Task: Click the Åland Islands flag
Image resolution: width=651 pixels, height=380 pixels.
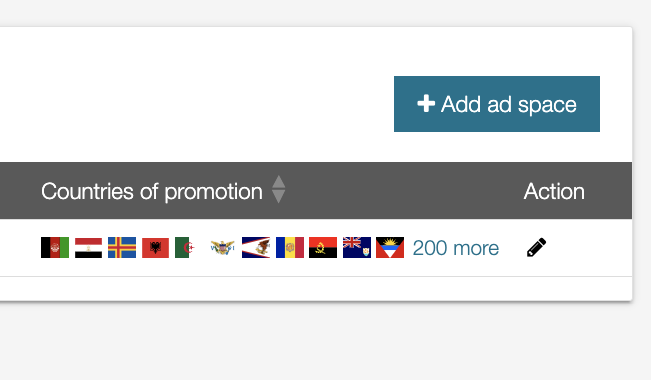Action: click(x=122, y=248)
